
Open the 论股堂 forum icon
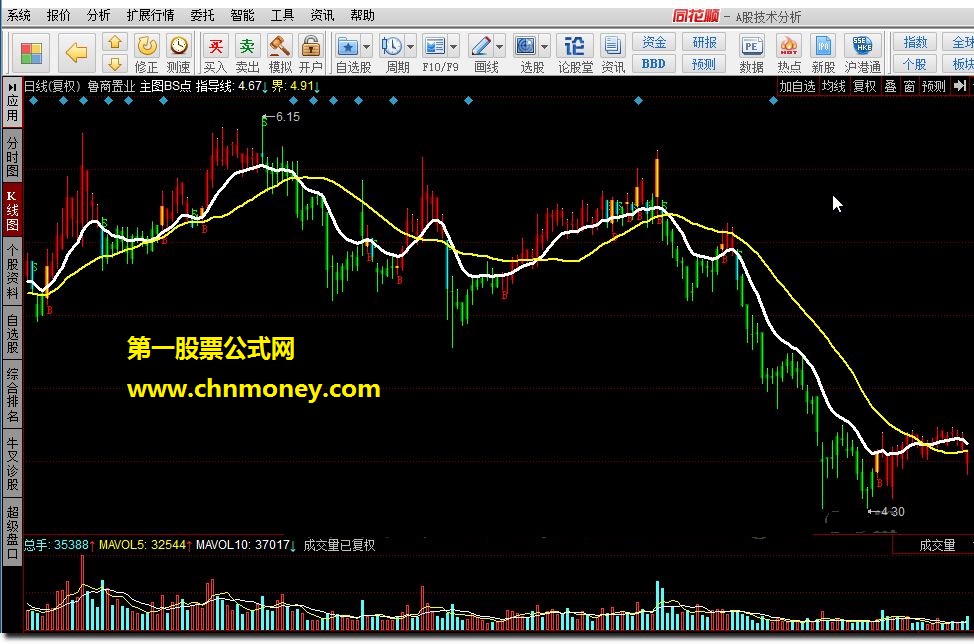coord(575,46)
